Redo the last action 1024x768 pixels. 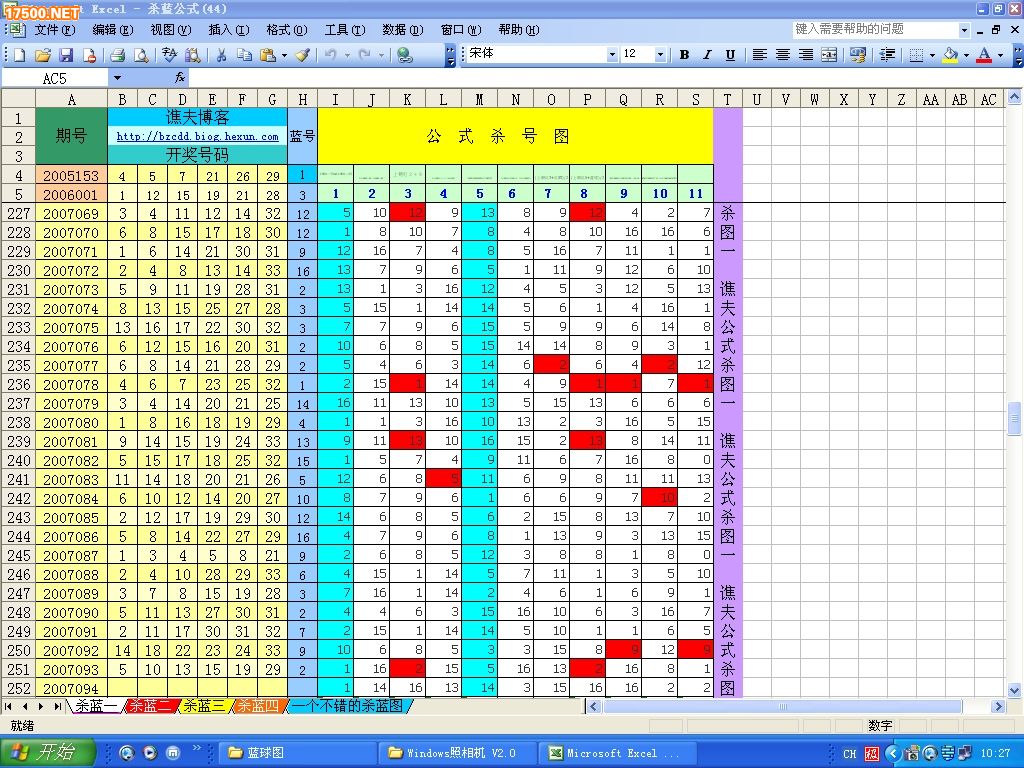(365, 56)
